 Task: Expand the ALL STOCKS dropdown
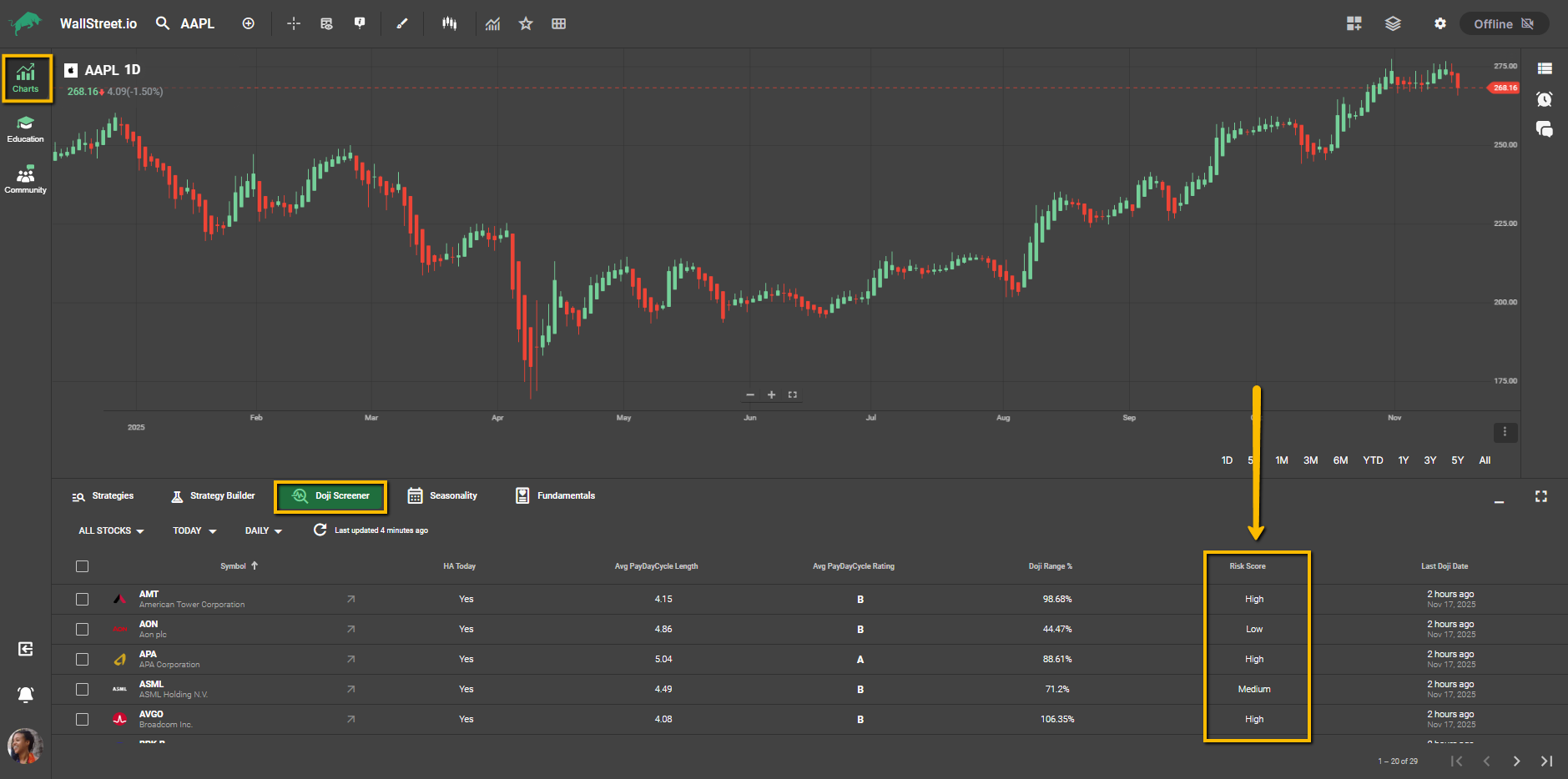111,530
